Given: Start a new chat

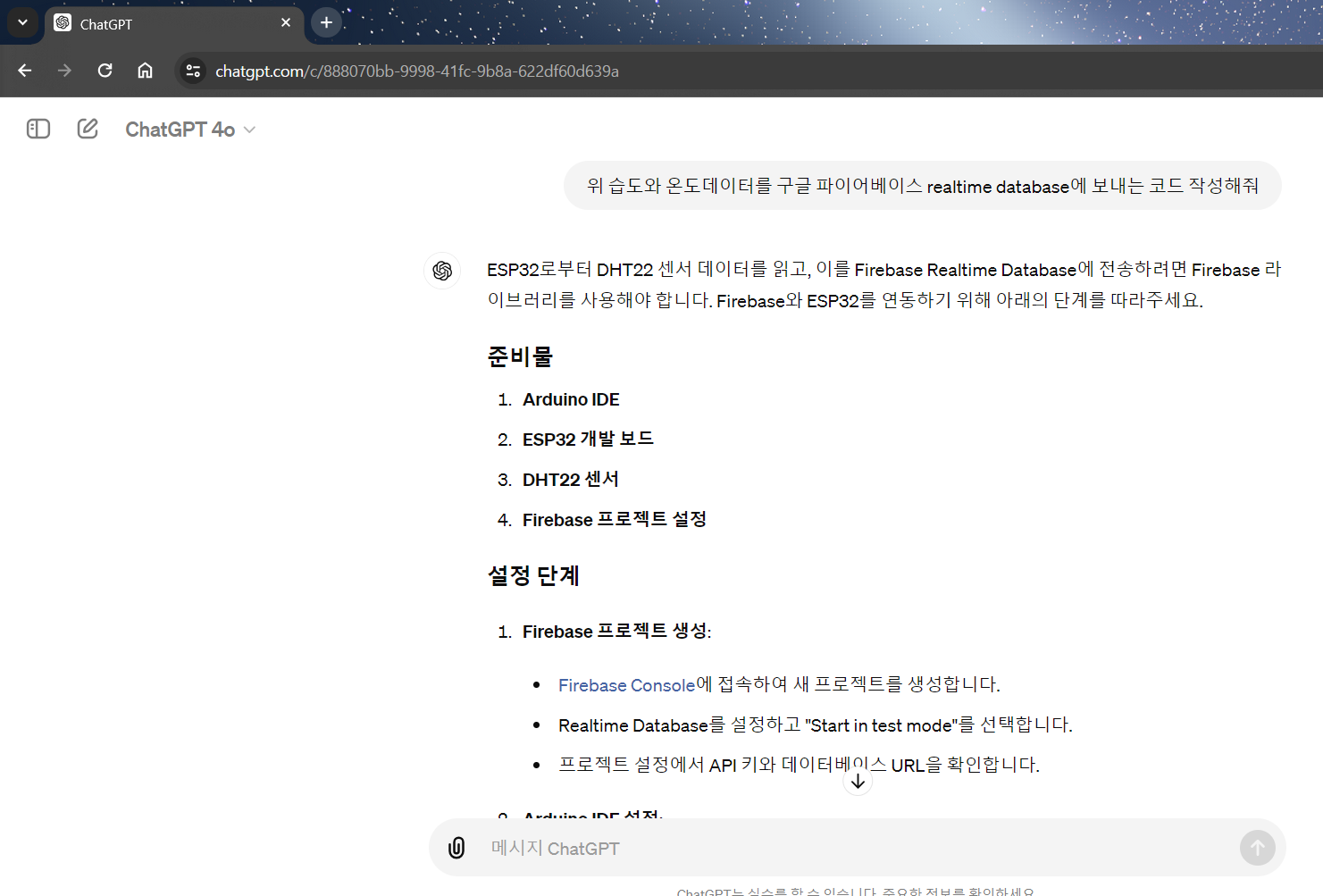Looking at the screenshot, I should click(x=88, y=129).
